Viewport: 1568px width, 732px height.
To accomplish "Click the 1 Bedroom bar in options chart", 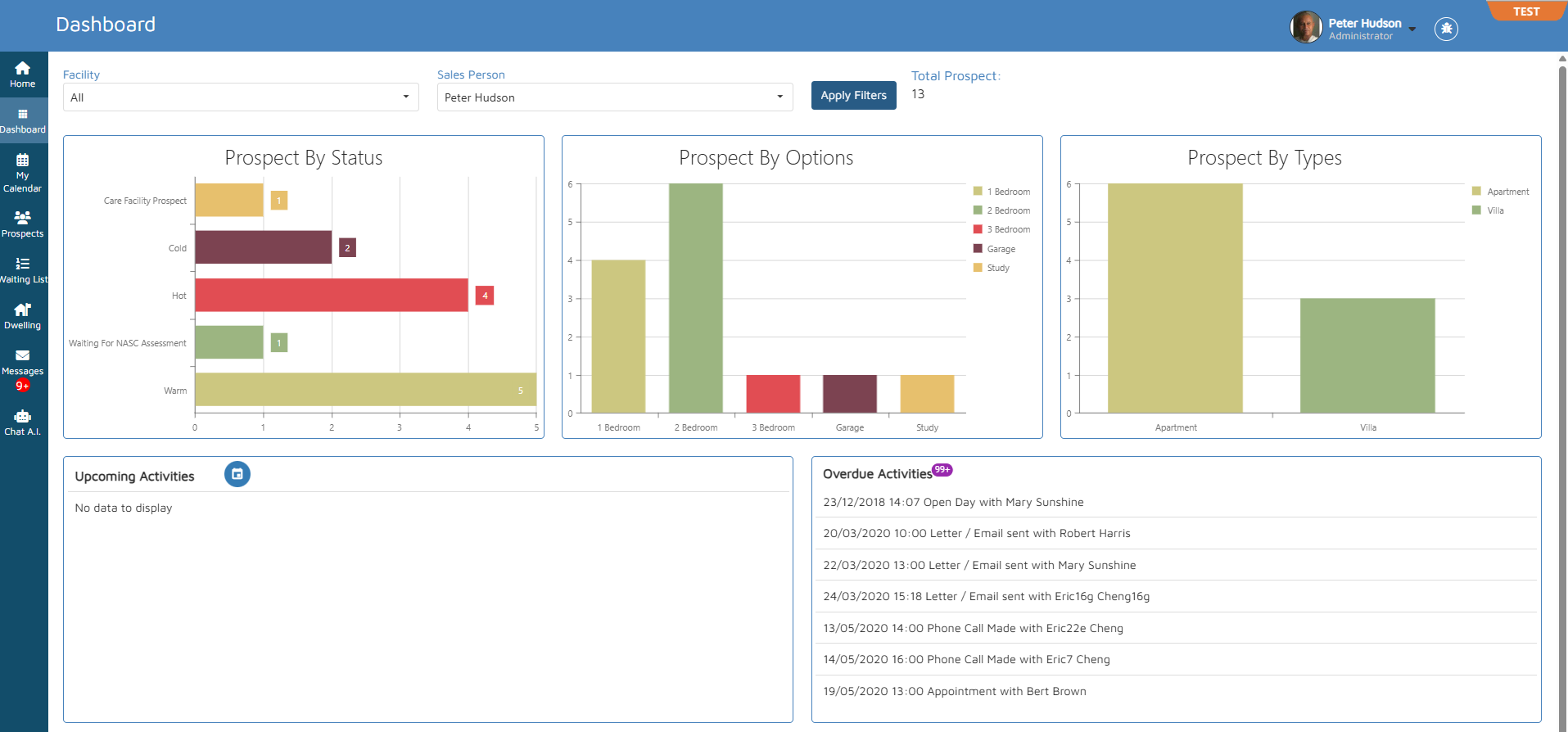I will point(618,337).
